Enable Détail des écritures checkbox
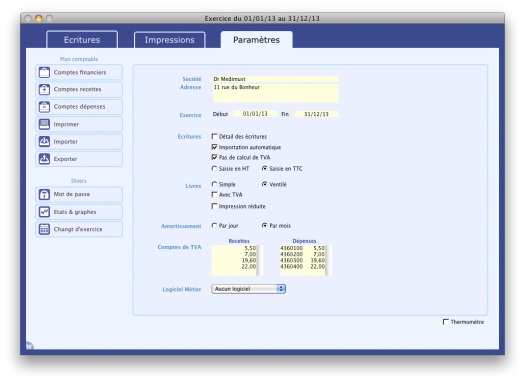The width and height of the screenshot is (525, 383). point(215,136)
